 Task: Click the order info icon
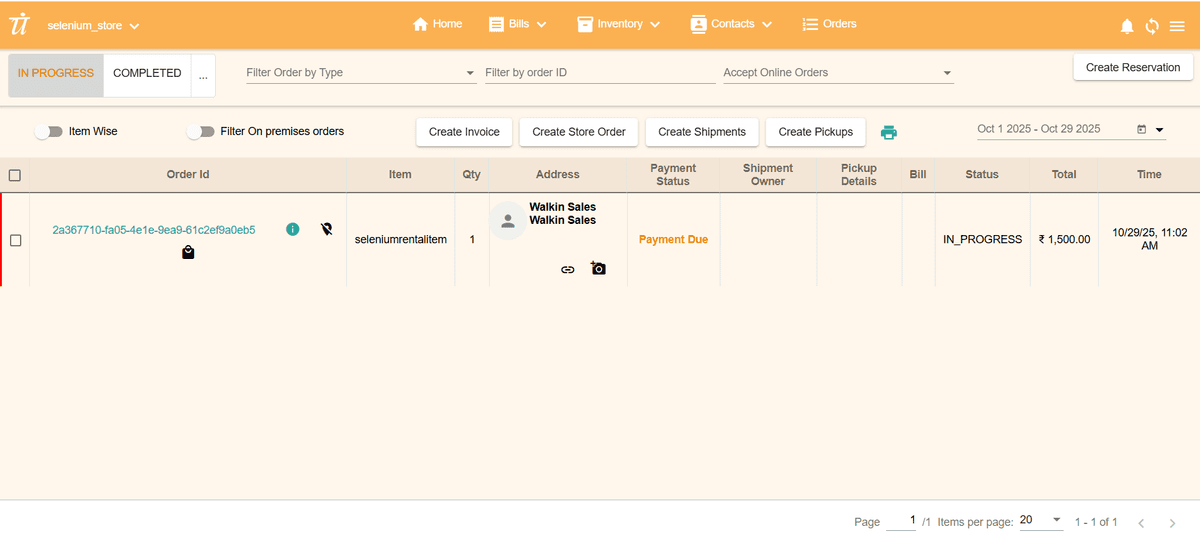pyautogui.click(x=292, y=229)
